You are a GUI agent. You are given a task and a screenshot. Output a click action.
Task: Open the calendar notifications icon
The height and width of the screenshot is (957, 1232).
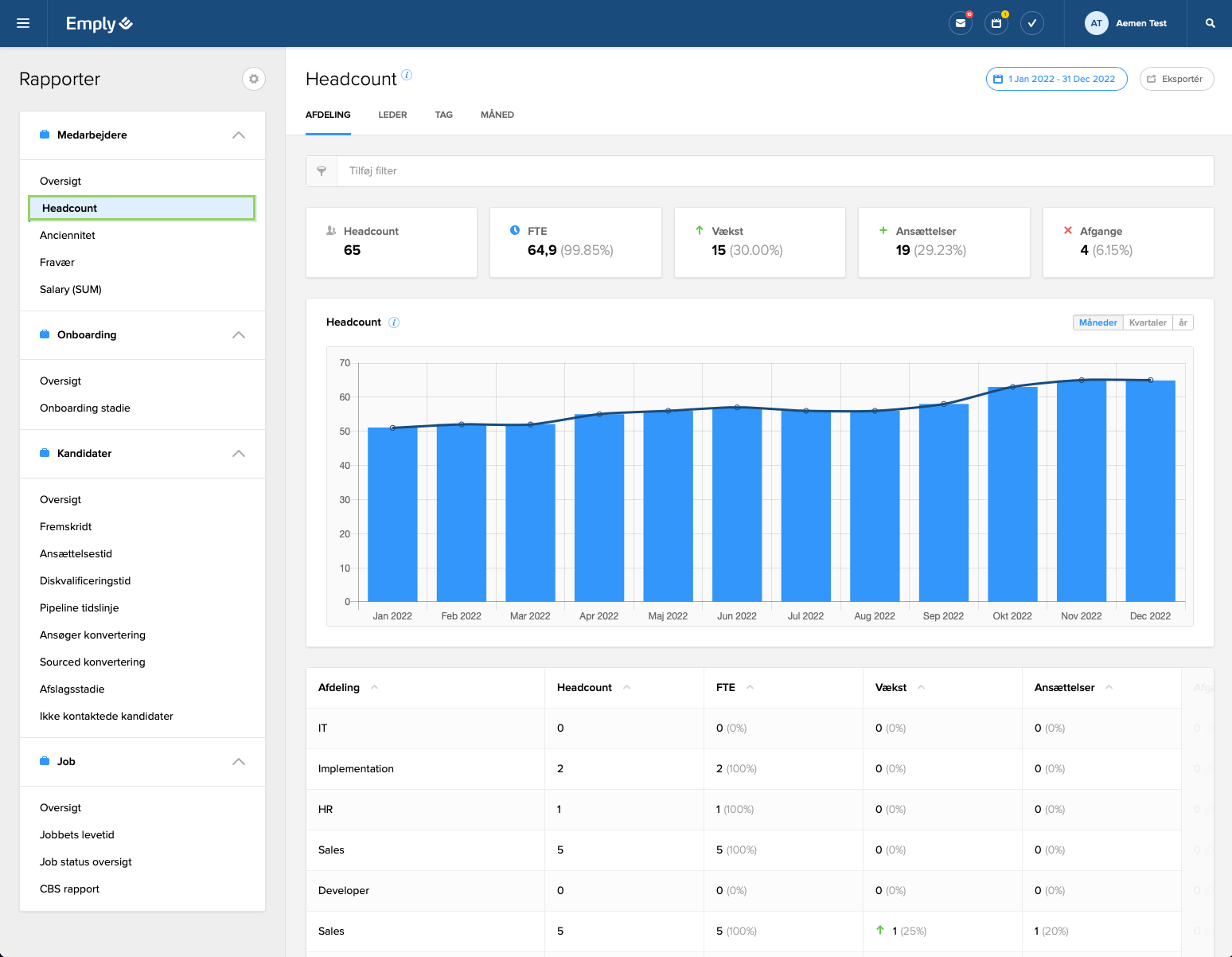tap(996, 23)
